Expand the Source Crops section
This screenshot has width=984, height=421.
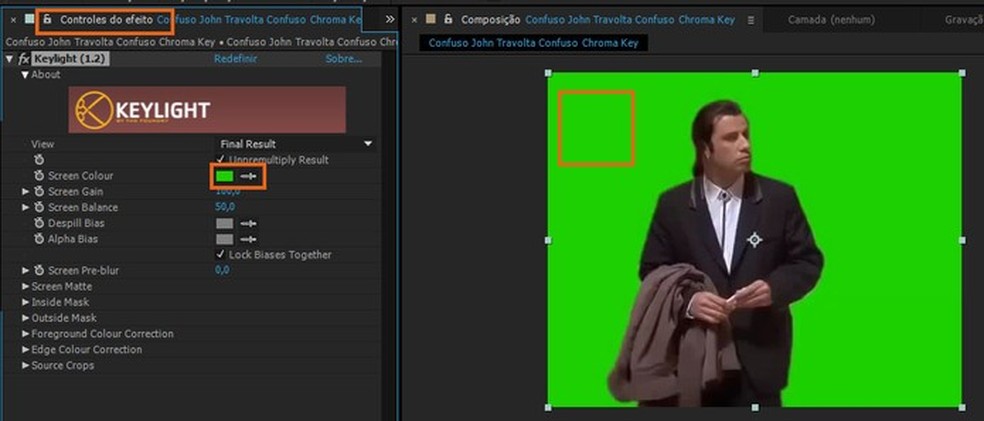(x=26, y=366)
